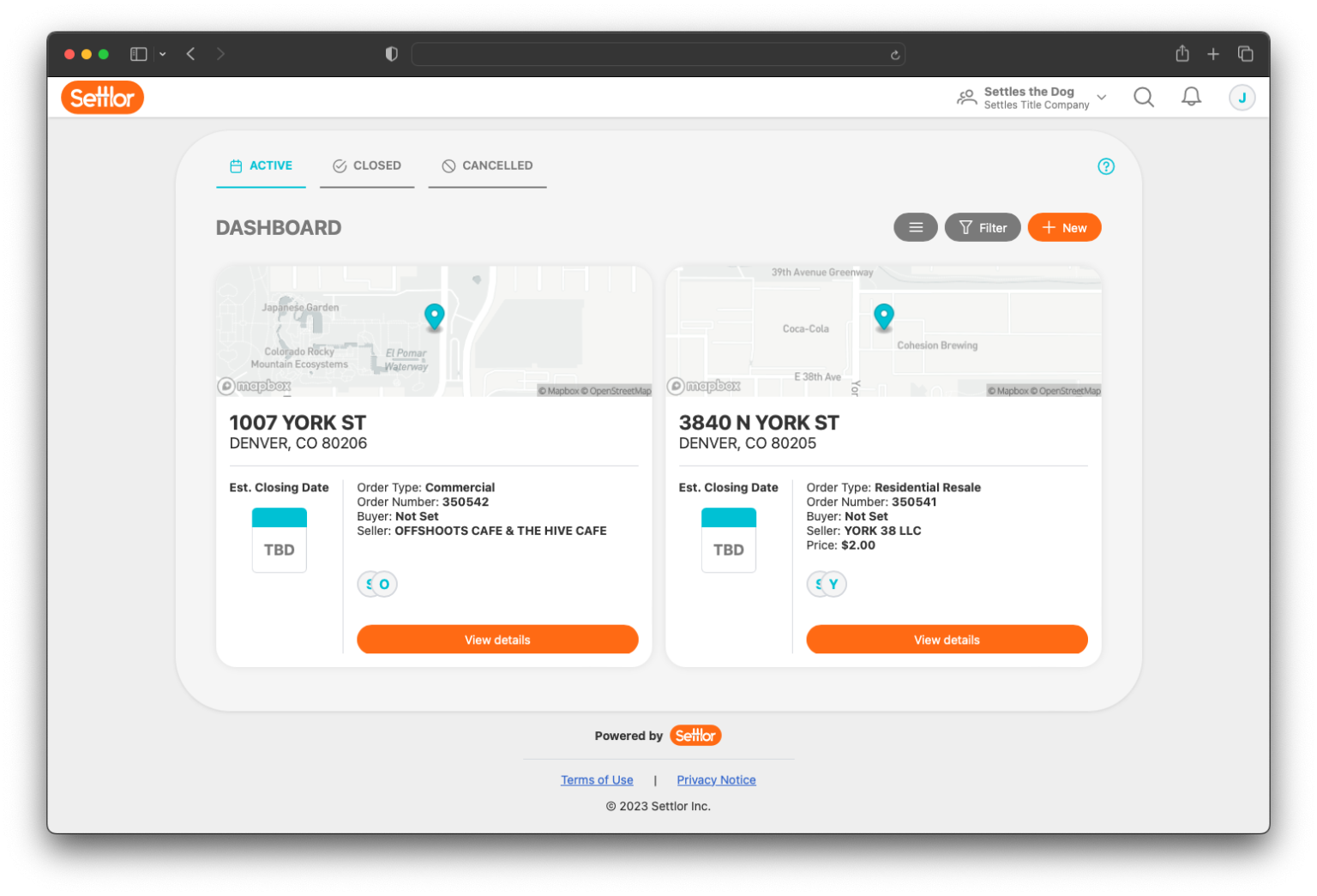
Task: Click the Settlor logo in header
Action: click(102, 98)
